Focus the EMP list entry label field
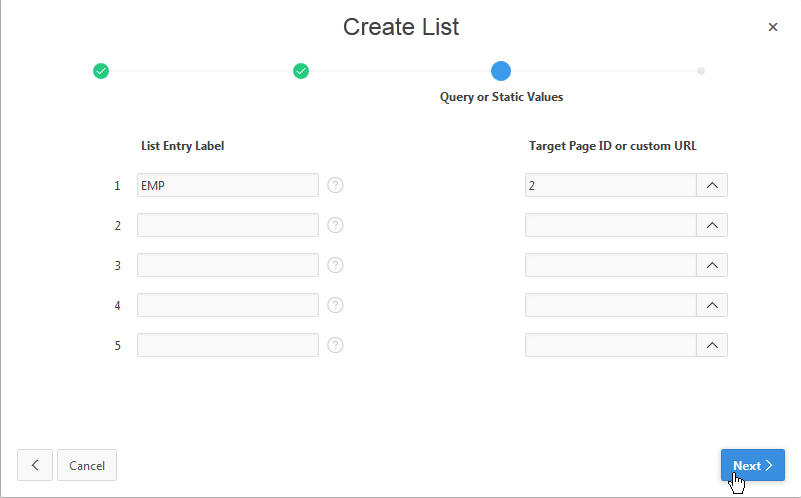801x498 pixels. [228, 185]
